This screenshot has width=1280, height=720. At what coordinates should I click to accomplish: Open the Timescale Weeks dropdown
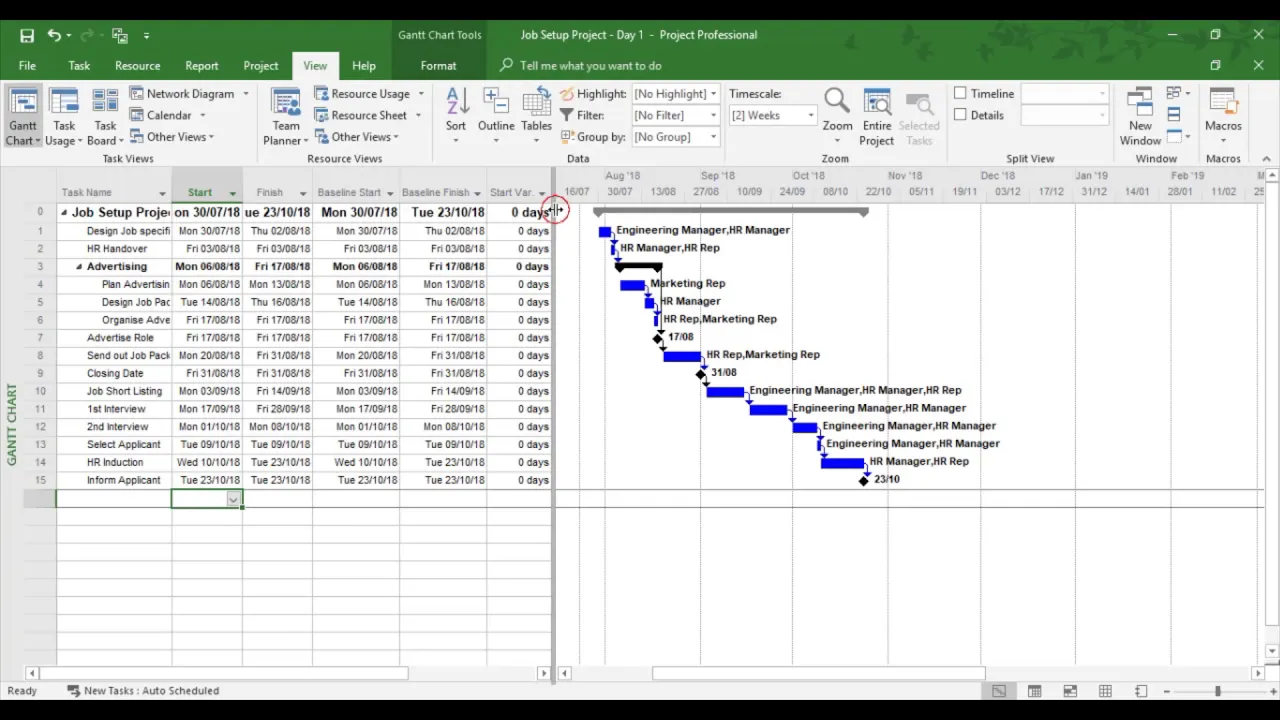pyautogui.click(x=810, y=115)
